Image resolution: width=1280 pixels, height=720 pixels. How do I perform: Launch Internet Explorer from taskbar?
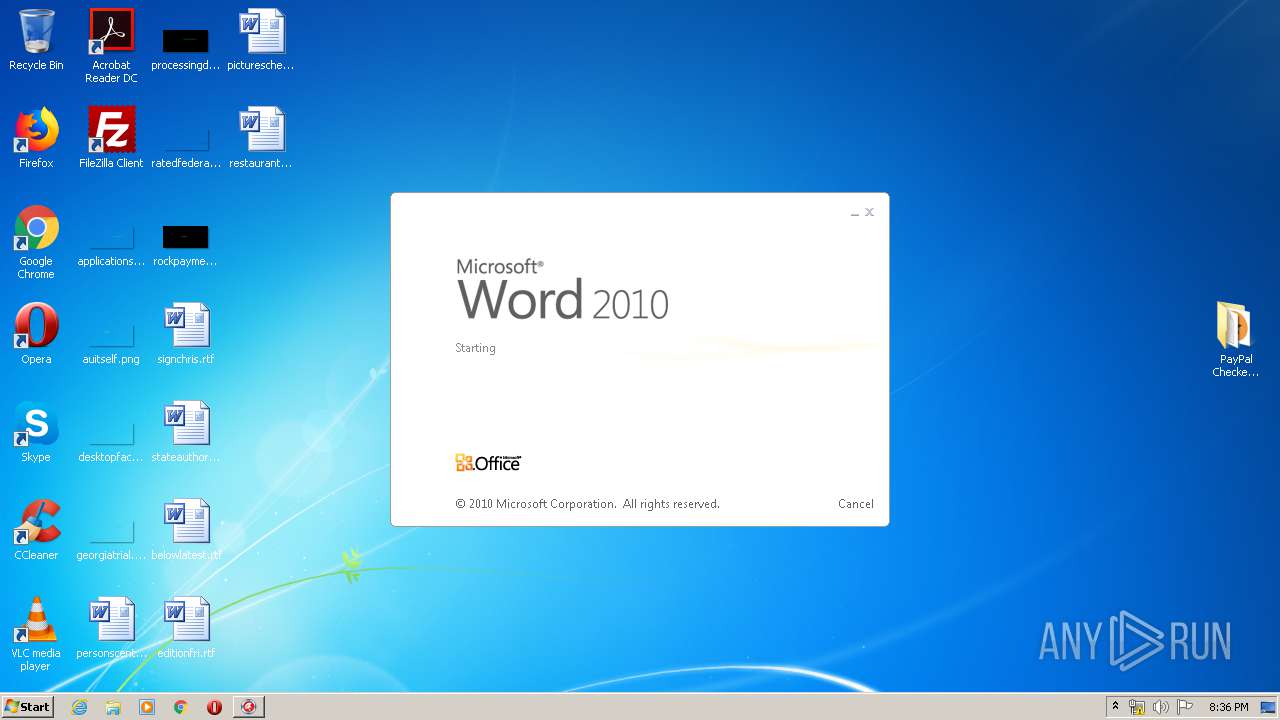pyautogui.click(x=80, y=707)
